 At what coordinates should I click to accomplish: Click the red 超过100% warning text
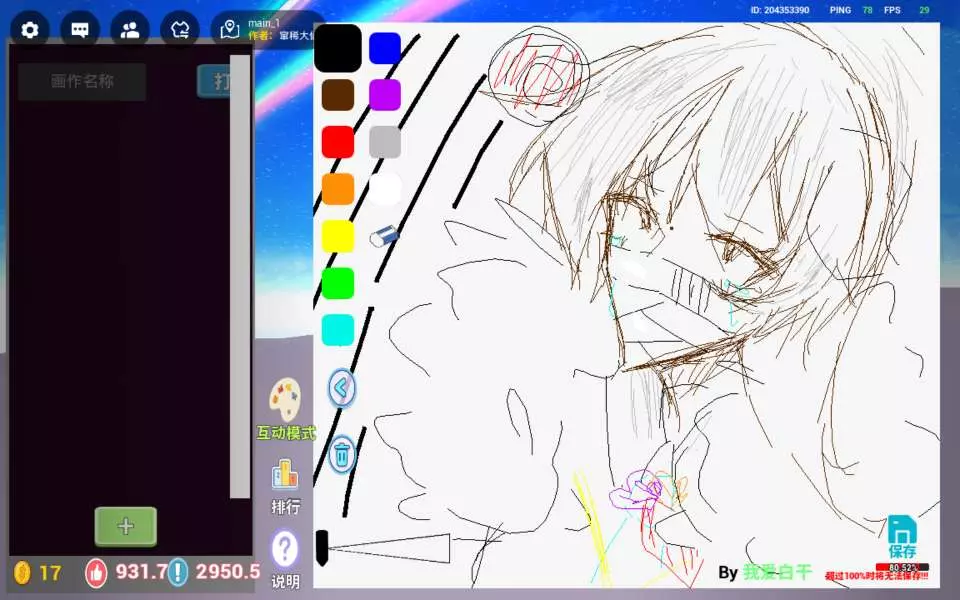click(876, 576)
